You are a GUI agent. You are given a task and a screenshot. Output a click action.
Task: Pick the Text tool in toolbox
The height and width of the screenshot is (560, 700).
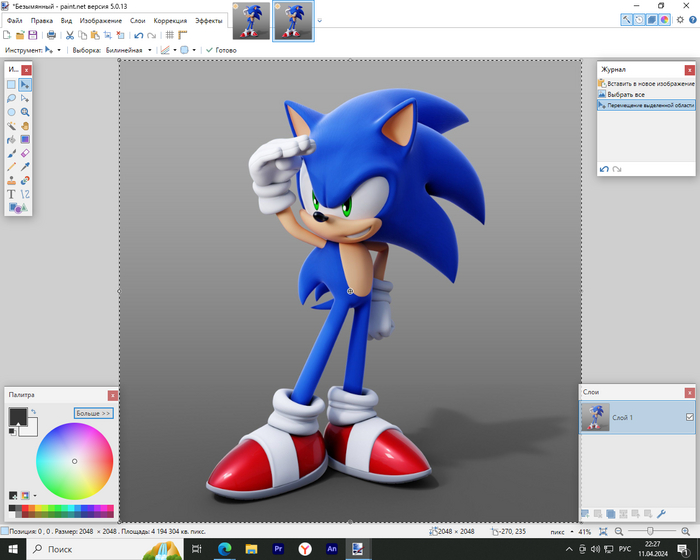tap(12, 194)
